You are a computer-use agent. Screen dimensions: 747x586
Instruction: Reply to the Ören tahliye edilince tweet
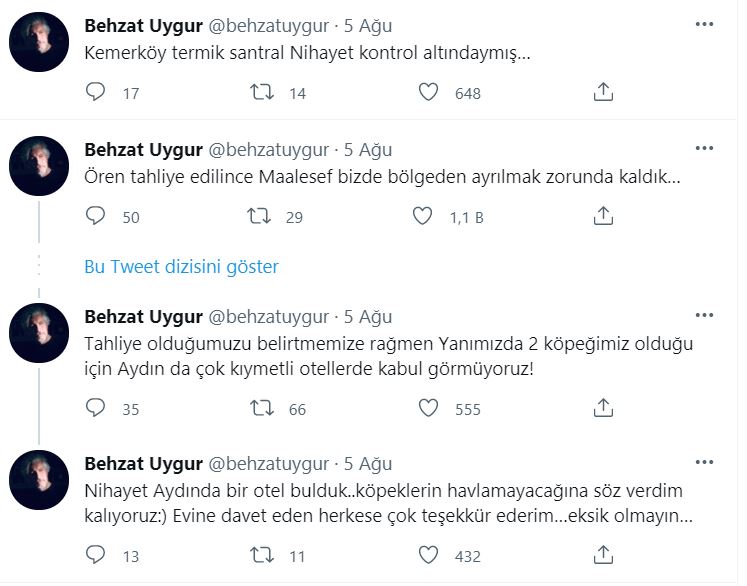96,216
